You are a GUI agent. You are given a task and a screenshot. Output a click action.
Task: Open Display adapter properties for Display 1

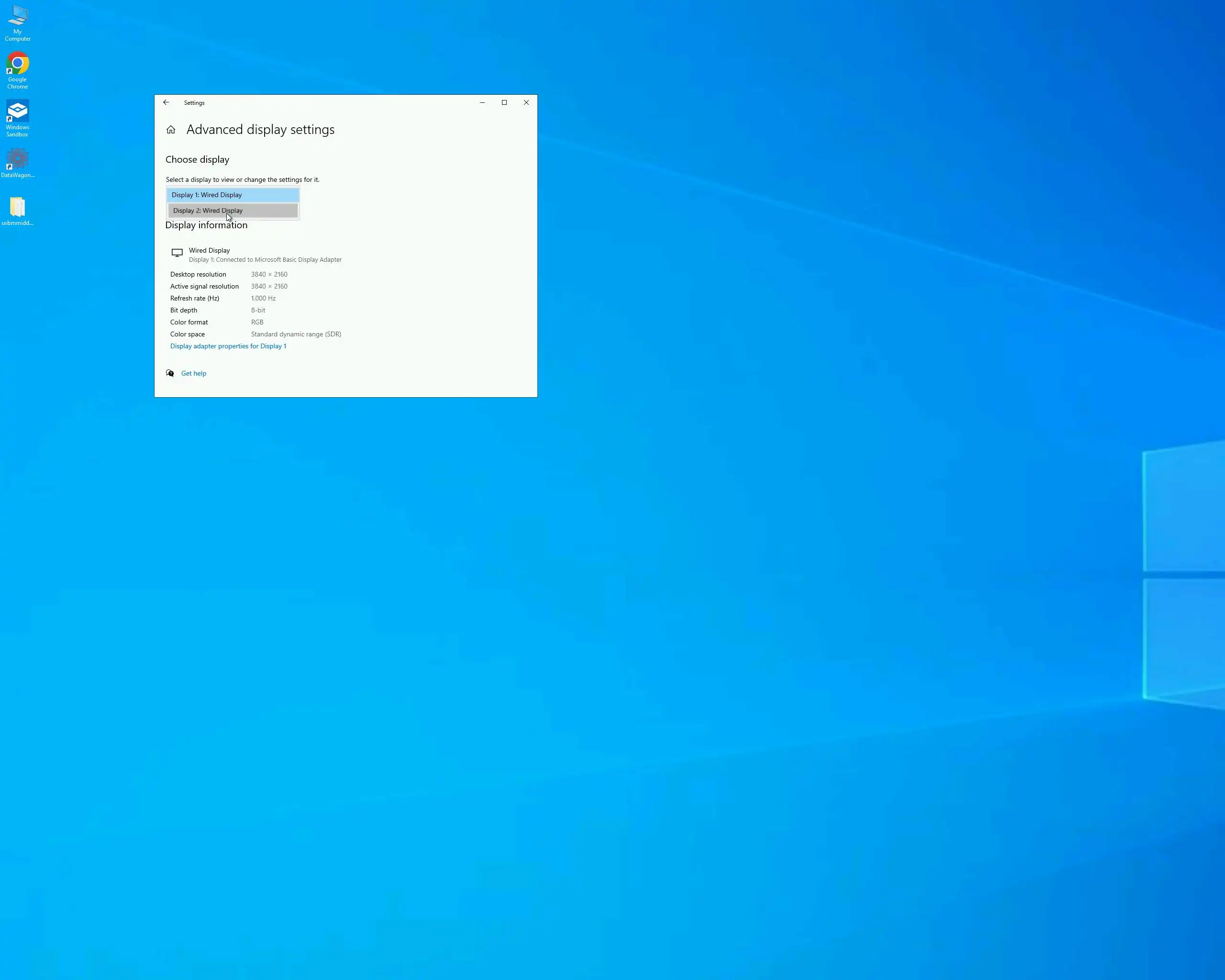pyautogui.click(x=228, y=346)
